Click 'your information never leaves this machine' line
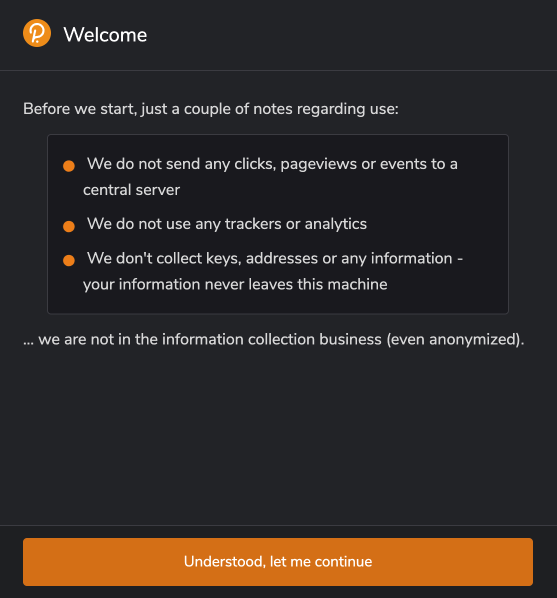The height and width of the screenshot is (598, 557). pyautogui.click(x=235, y=285)
